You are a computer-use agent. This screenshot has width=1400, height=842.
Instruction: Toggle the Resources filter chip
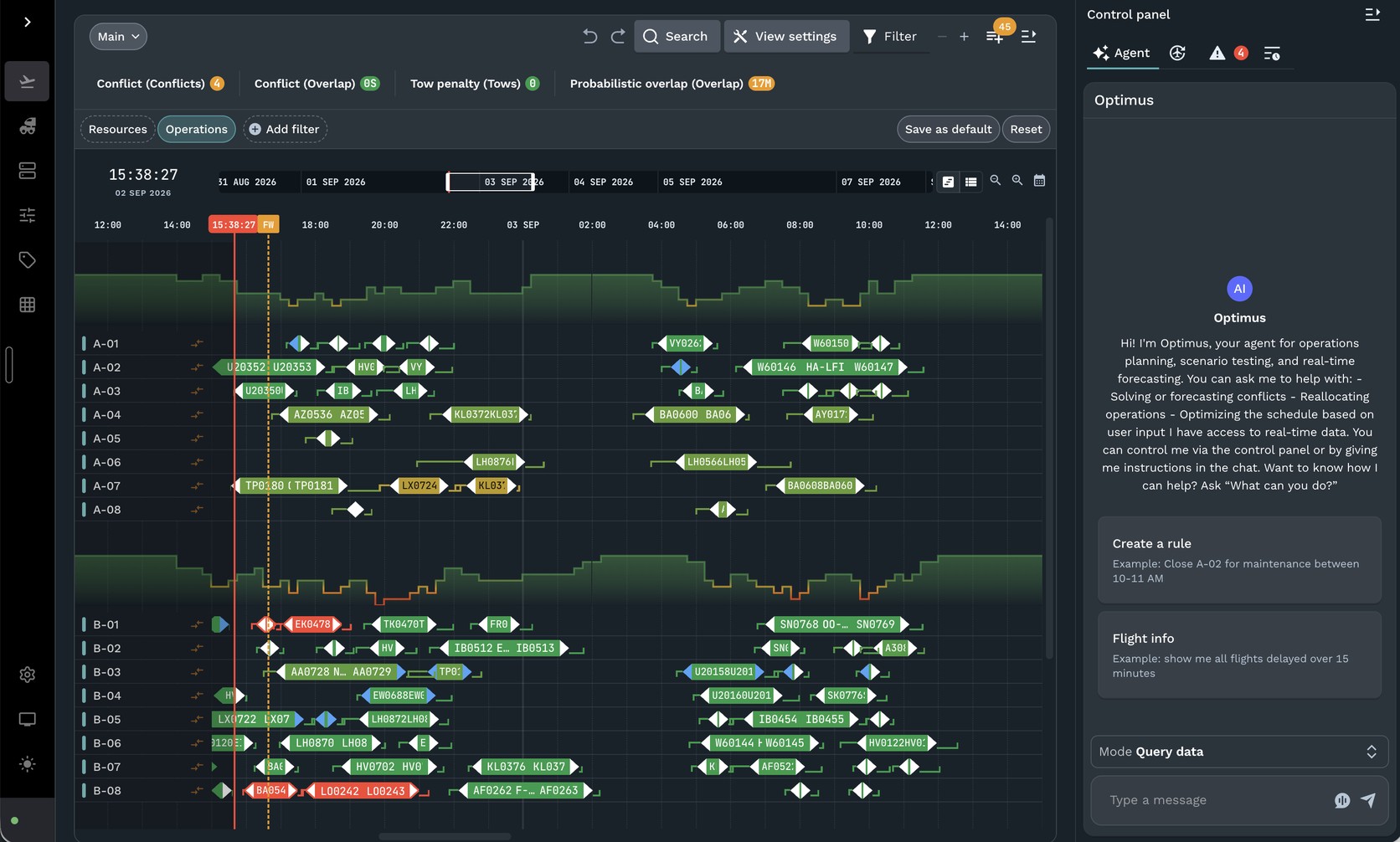(118, 129)
